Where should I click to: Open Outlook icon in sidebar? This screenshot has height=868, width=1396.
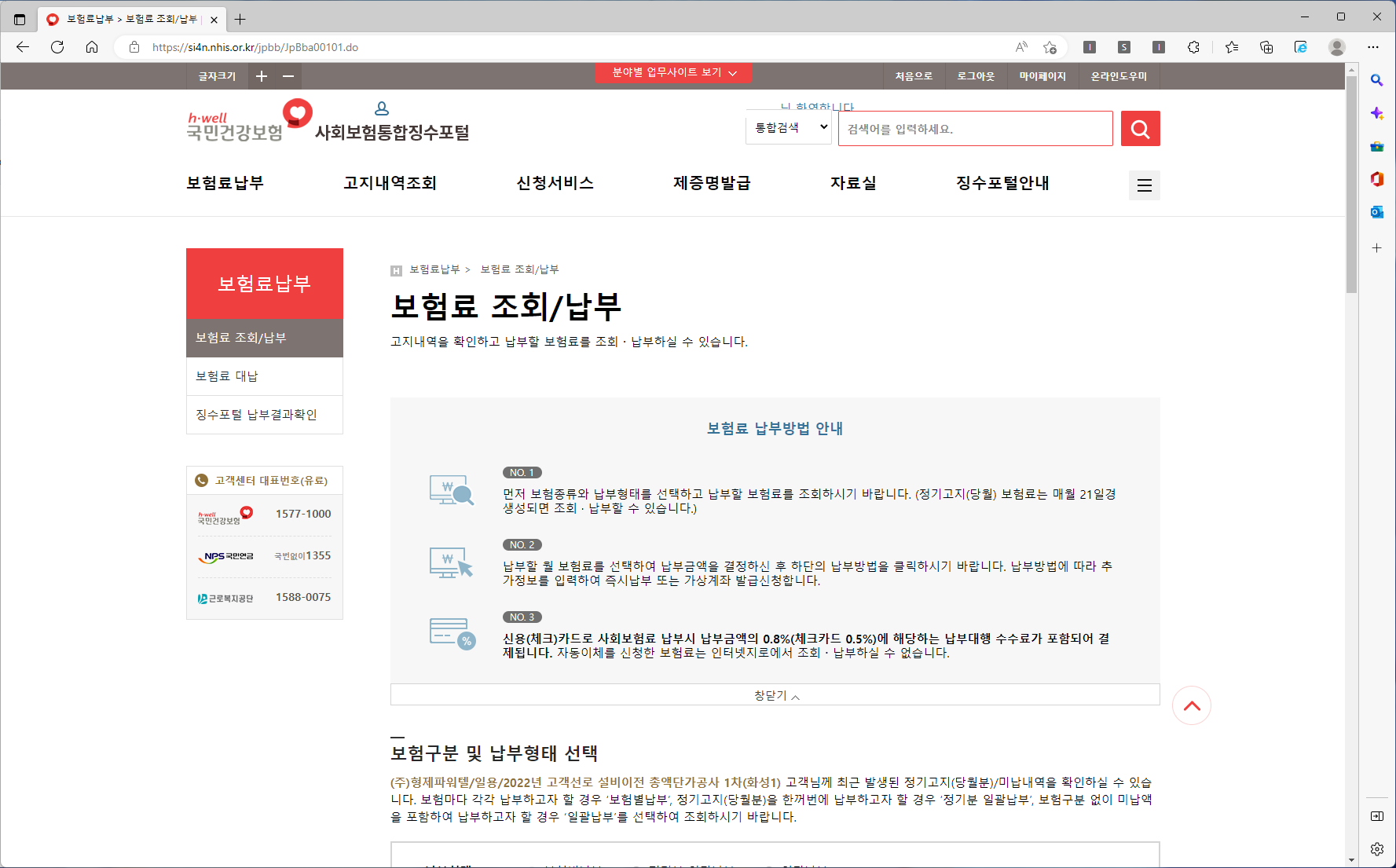(x=1377, y=212)
